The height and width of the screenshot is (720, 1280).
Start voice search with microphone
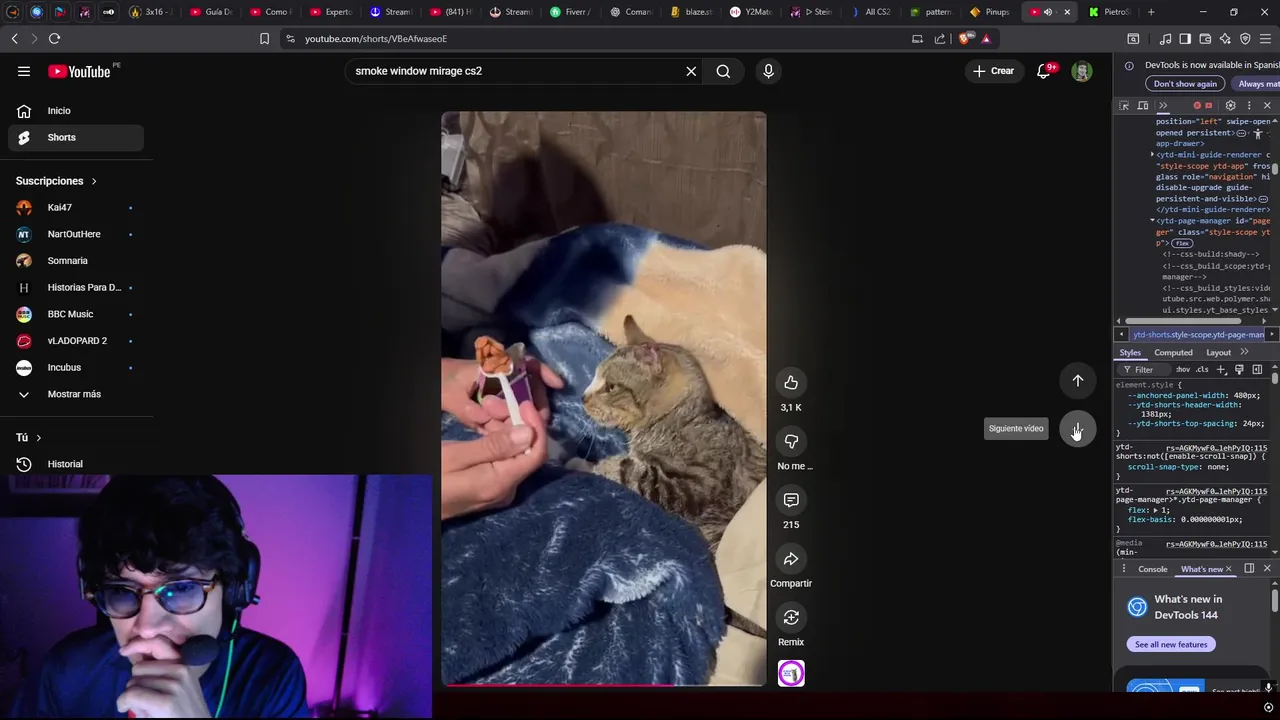[x=768, y=71]
